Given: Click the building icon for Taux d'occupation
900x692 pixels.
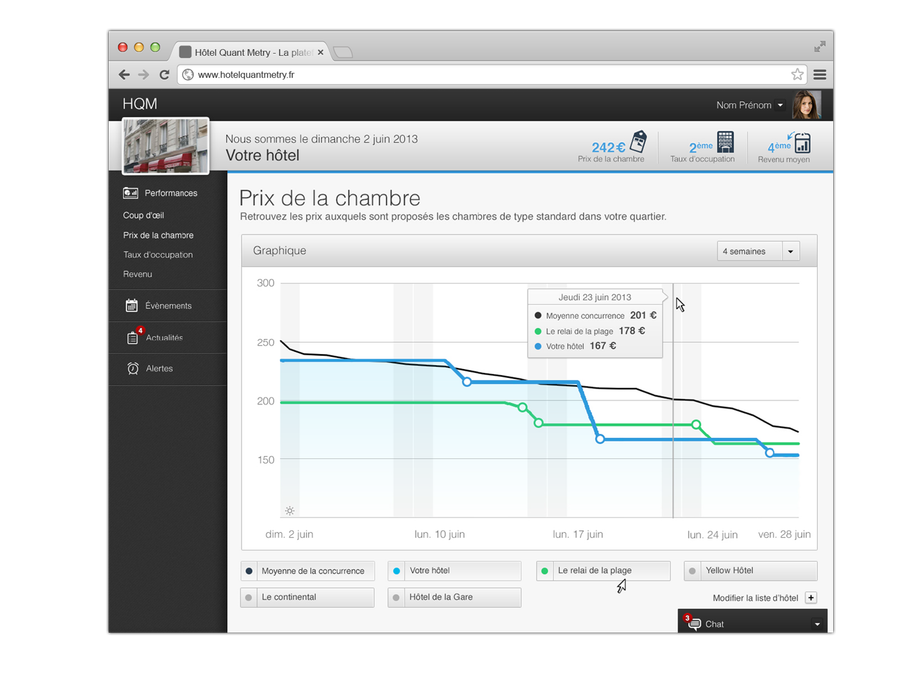Looking at the screenshot, I should coord(725,142).
